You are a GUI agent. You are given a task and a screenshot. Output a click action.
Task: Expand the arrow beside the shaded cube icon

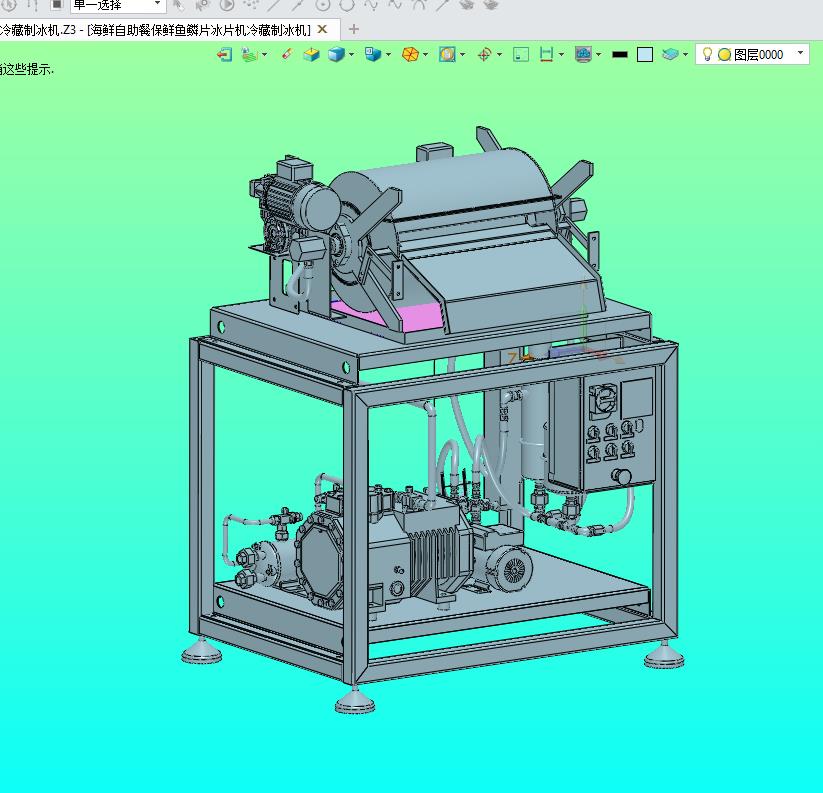[351, 55]
